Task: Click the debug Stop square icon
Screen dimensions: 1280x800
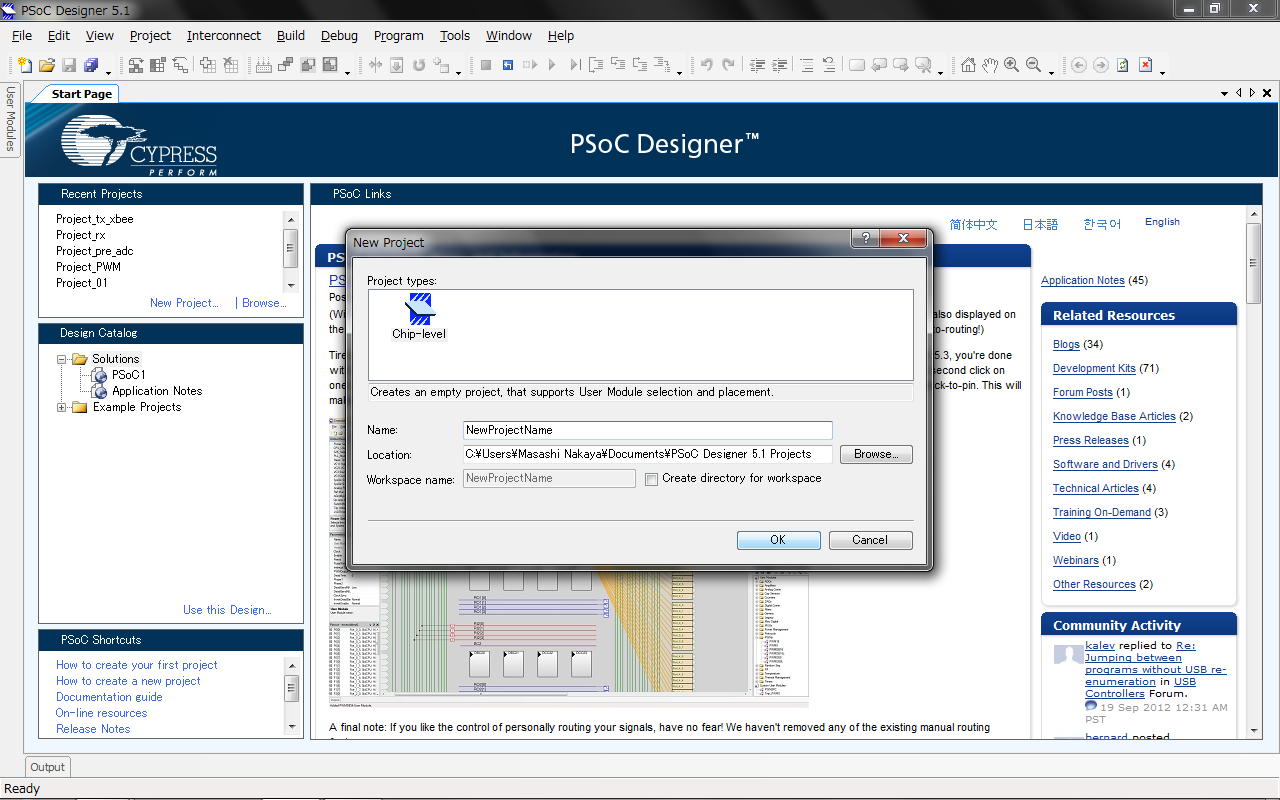Action: (486, 65)
